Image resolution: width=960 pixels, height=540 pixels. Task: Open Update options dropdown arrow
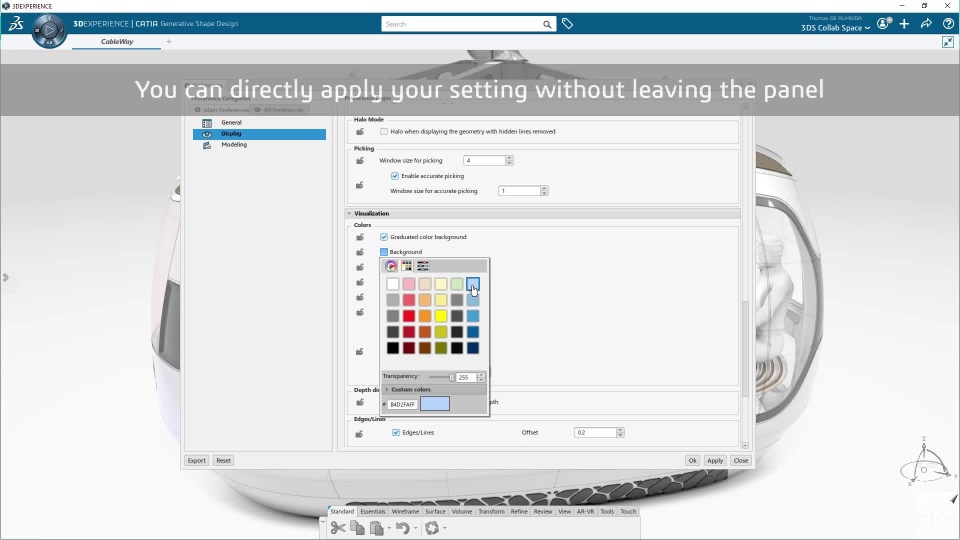pos(444,528)
